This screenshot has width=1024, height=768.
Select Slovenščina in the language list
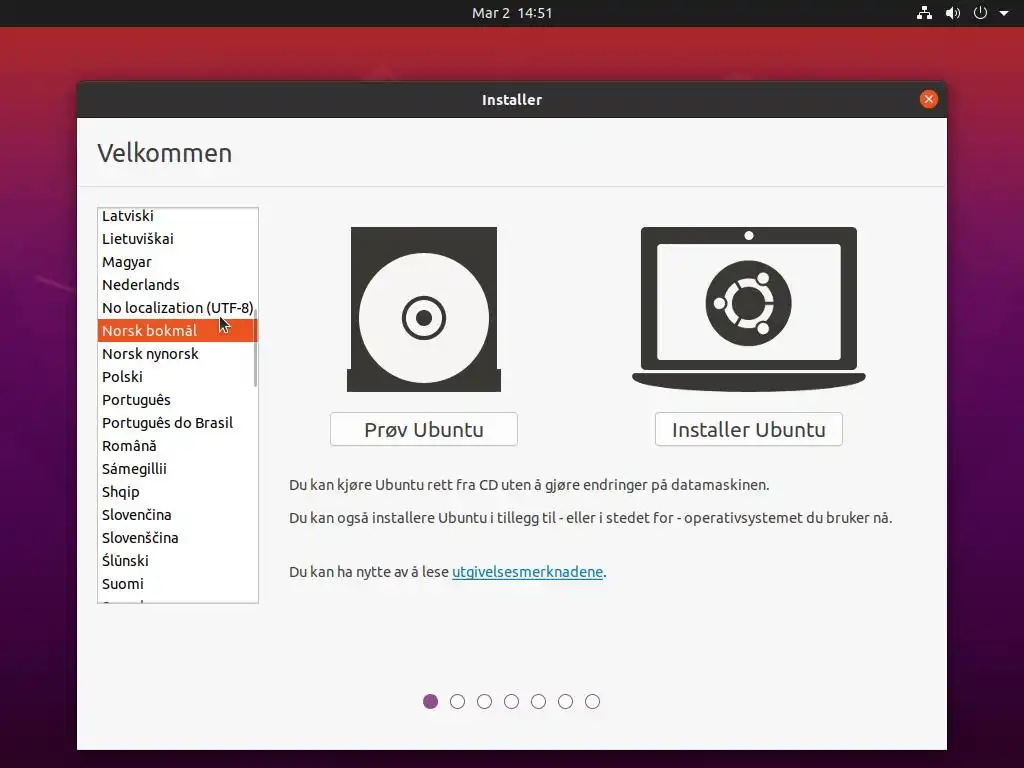pos(176,537)
